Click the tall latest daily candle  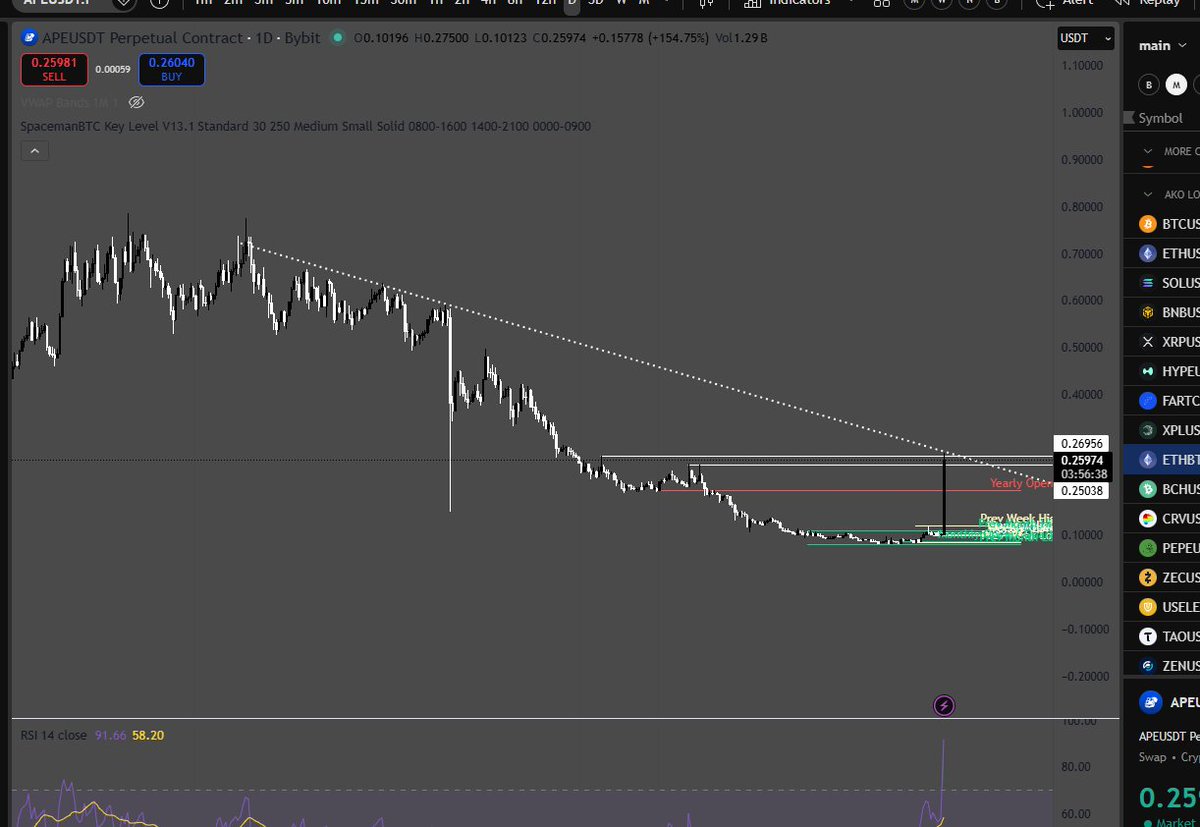[945, 495]
